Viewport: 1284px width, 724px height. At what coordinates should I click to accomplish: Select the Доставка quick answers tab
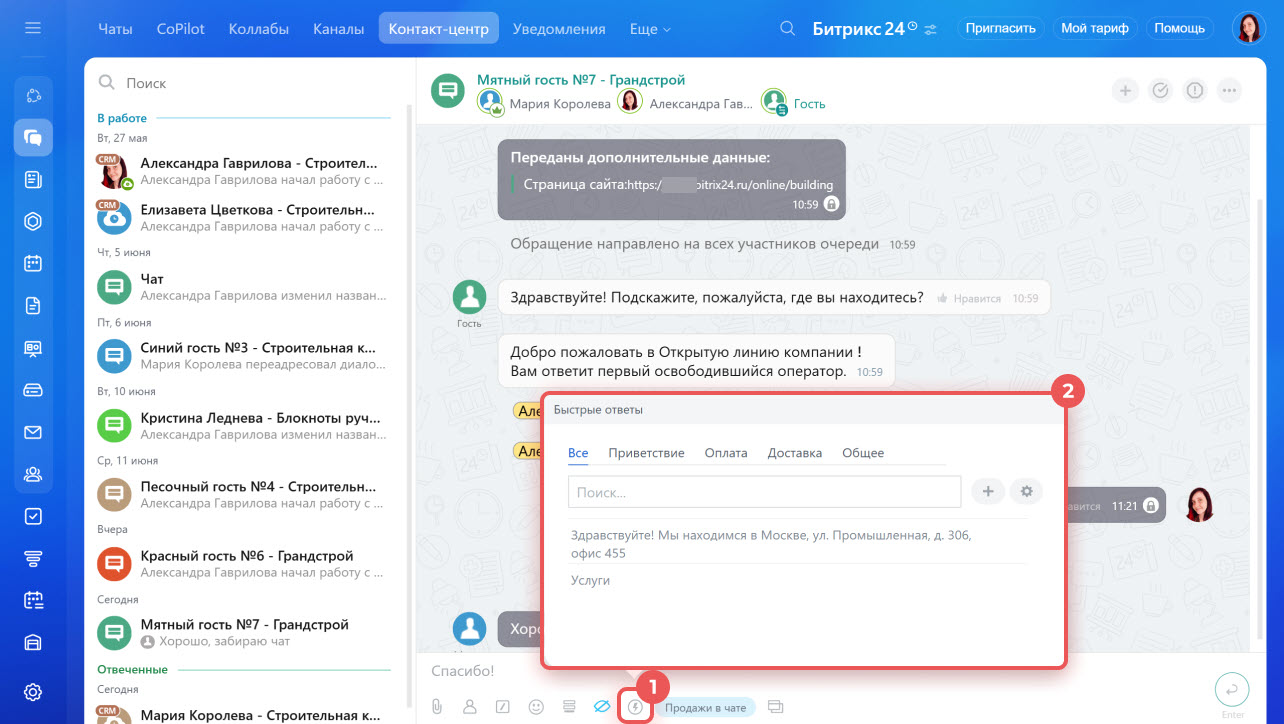[x=795, y=453]
